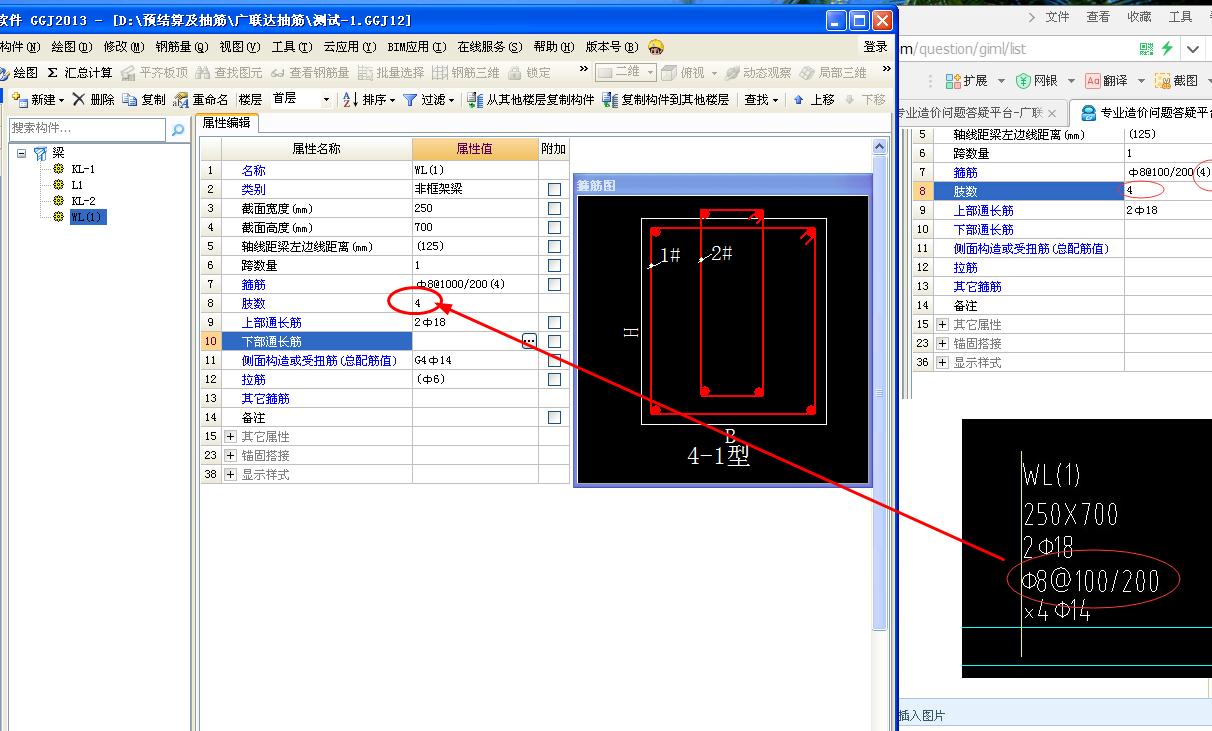Screen dimensions: 1212x731
Task: Open the 钢筋量(Q) menu
Action: [x=182, y=47]
